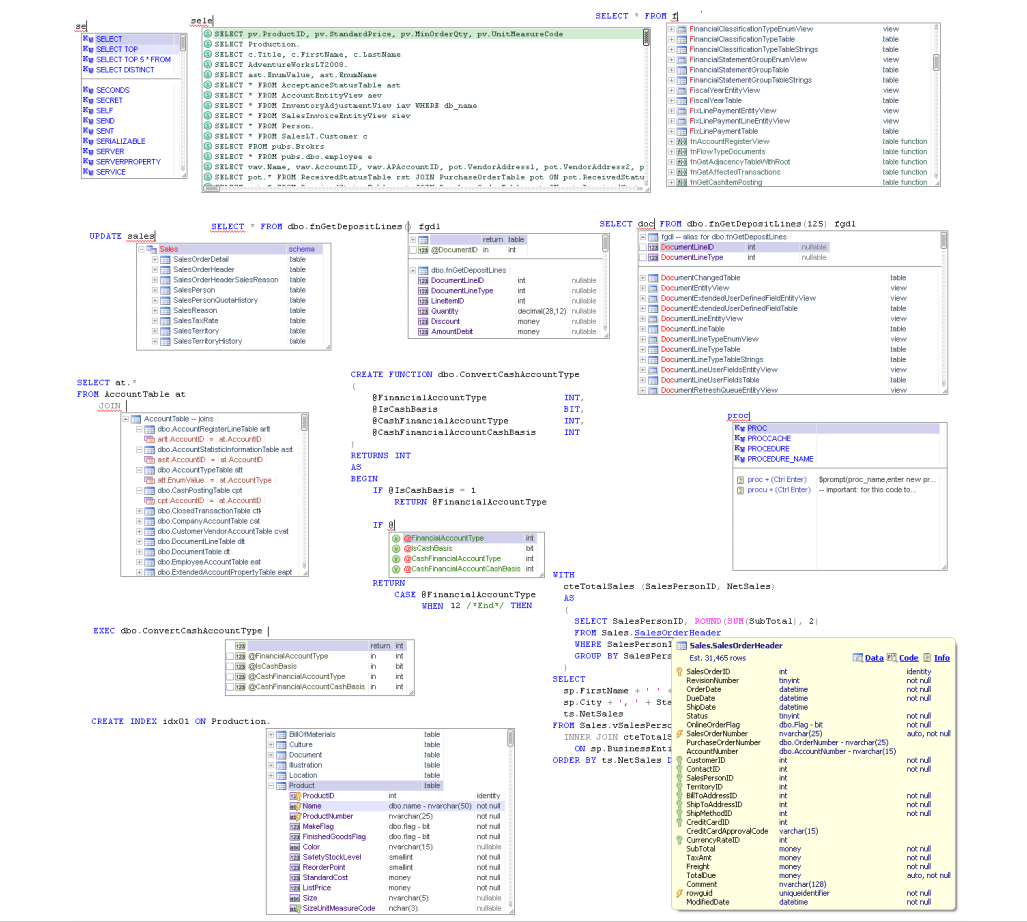This screenshot has width=1027, height=922.
Task: Click table icon of dbo.CompanyAccountTable cat
Action: coord(149,521)
